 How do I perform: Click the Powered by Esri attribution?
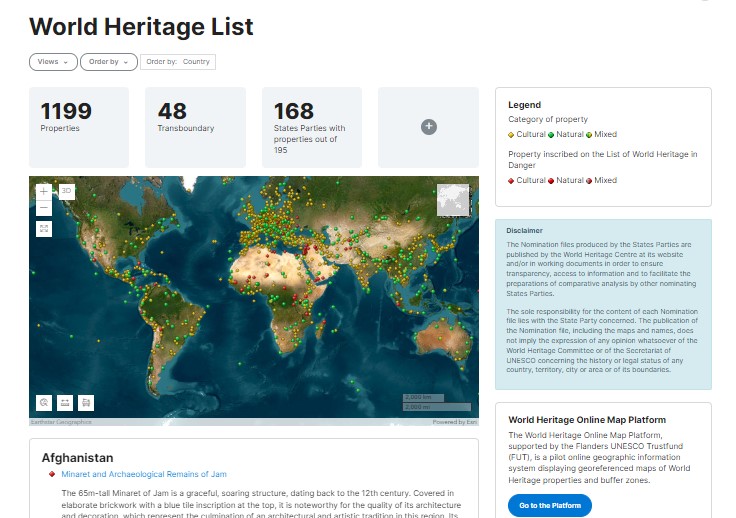(x=455, y=422)
